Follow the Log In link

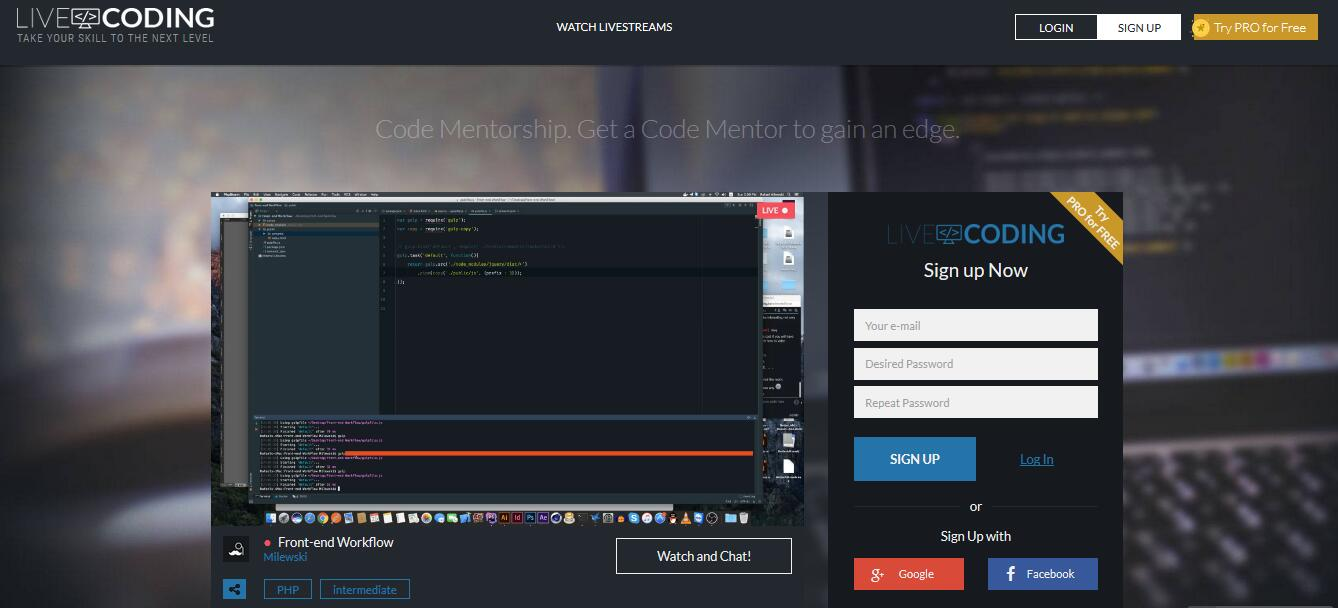click(1036, 459)
